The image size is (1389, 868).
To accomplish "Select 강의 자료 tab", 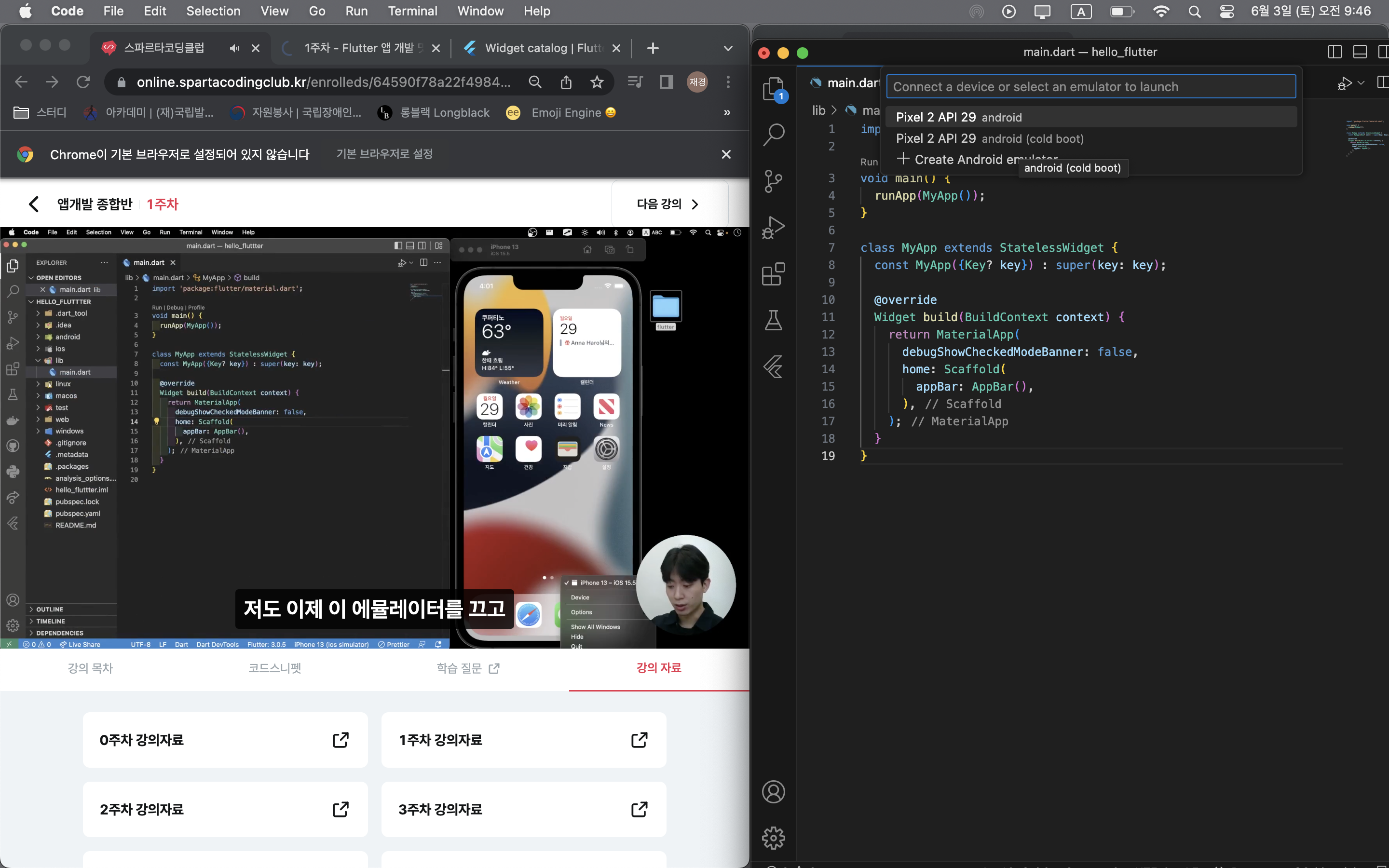I will pos(658,668).
